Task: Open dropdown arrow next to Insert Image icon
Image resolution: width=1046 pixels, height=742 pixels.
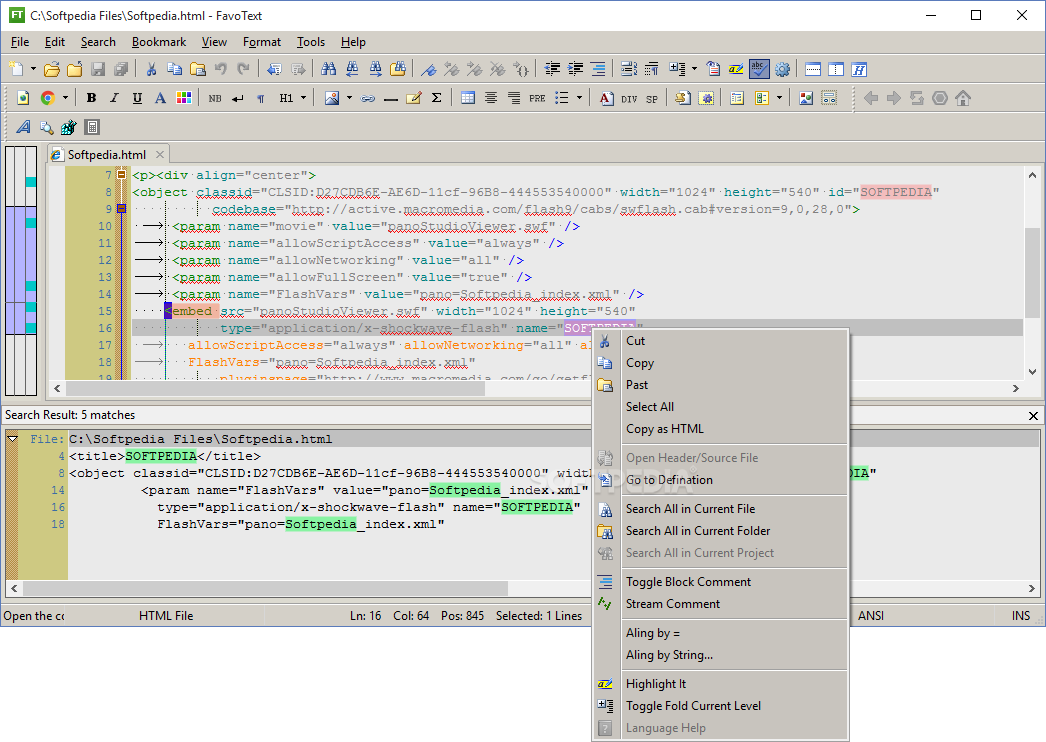Action: click(349, 98)
